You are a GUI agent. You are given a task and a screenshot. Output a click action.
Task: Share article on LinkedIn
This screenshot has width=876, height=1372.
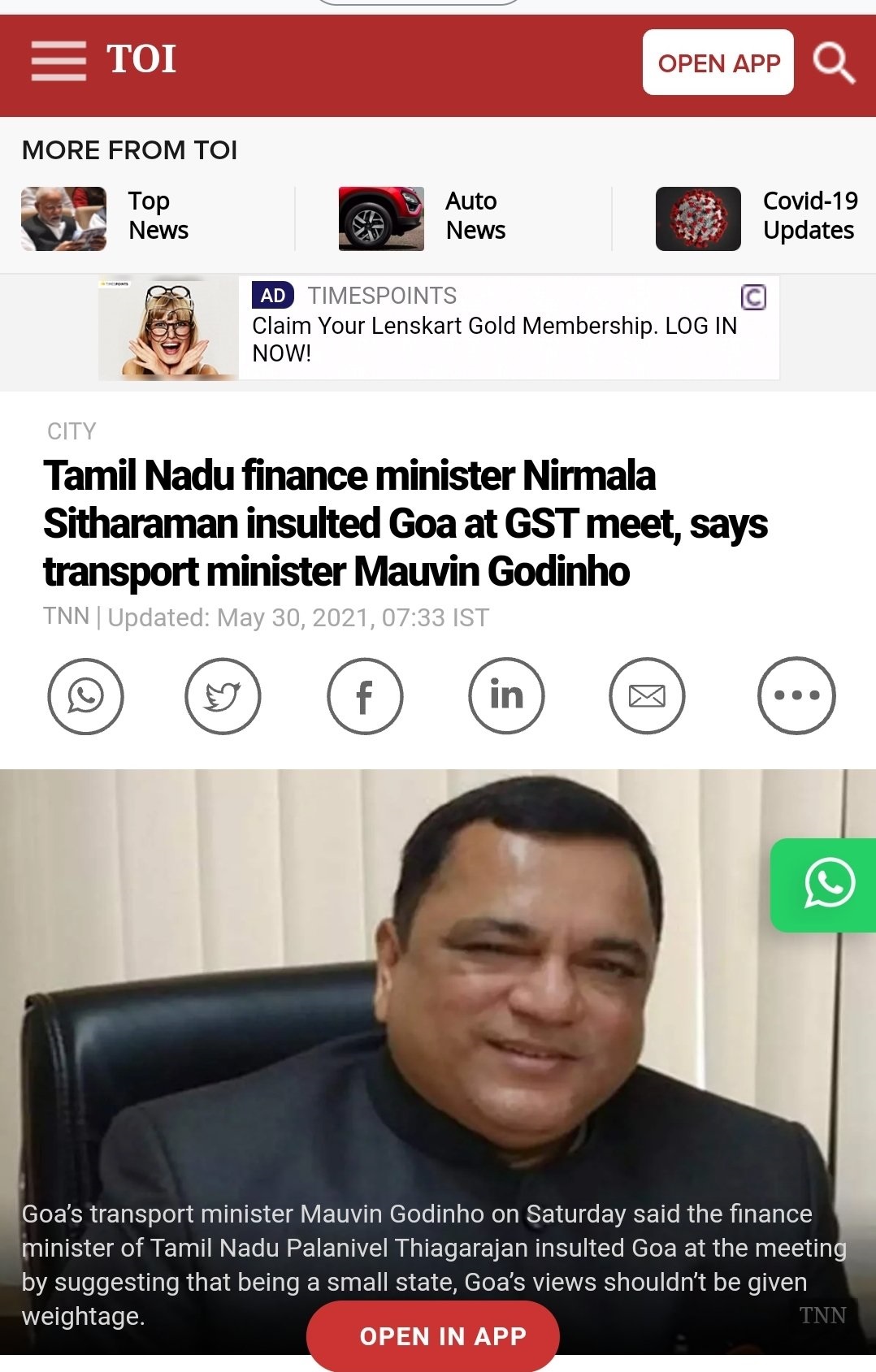coord(506,696)
